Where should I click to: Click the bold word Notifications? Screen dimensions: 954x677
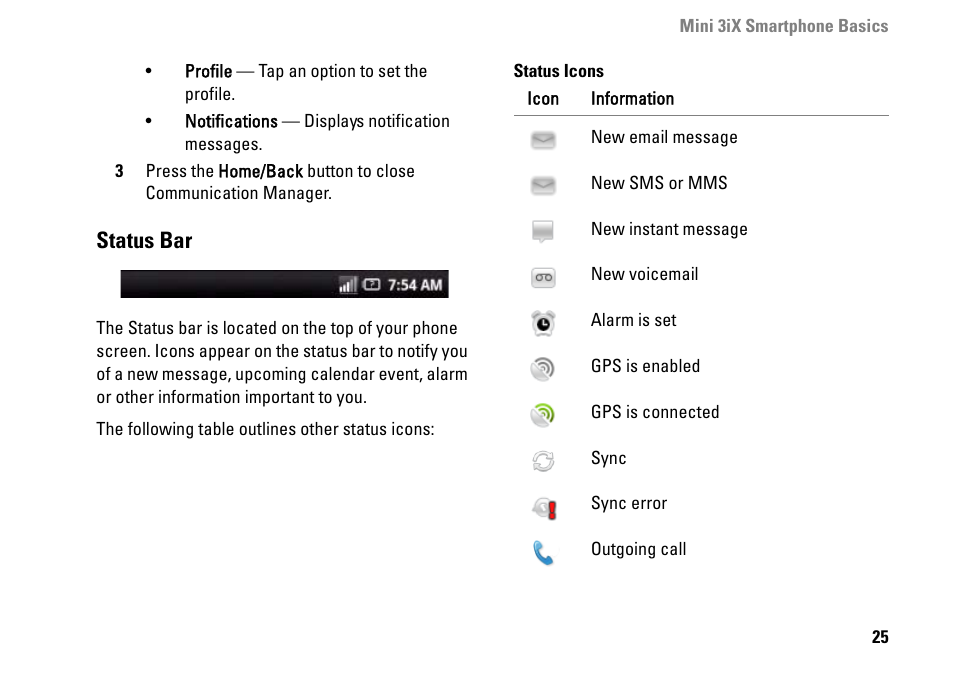click(231, 121)
